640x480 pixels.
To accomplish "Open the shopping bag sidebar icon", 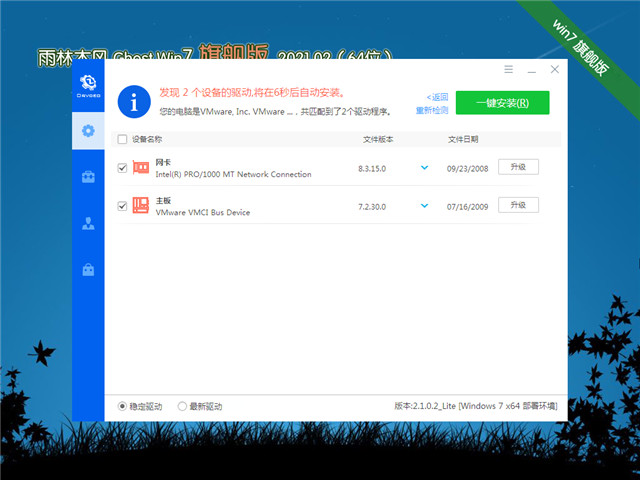I will [x=88, y=270].
